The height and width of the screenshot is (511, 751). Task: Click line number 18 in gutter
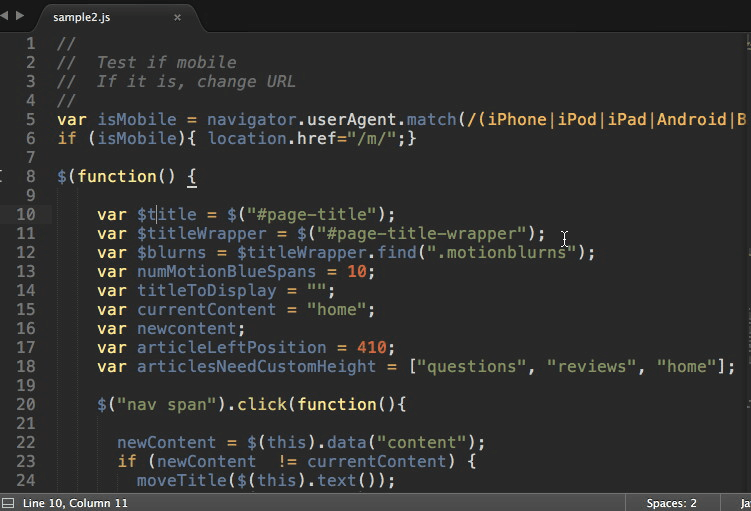coord(26,366)
